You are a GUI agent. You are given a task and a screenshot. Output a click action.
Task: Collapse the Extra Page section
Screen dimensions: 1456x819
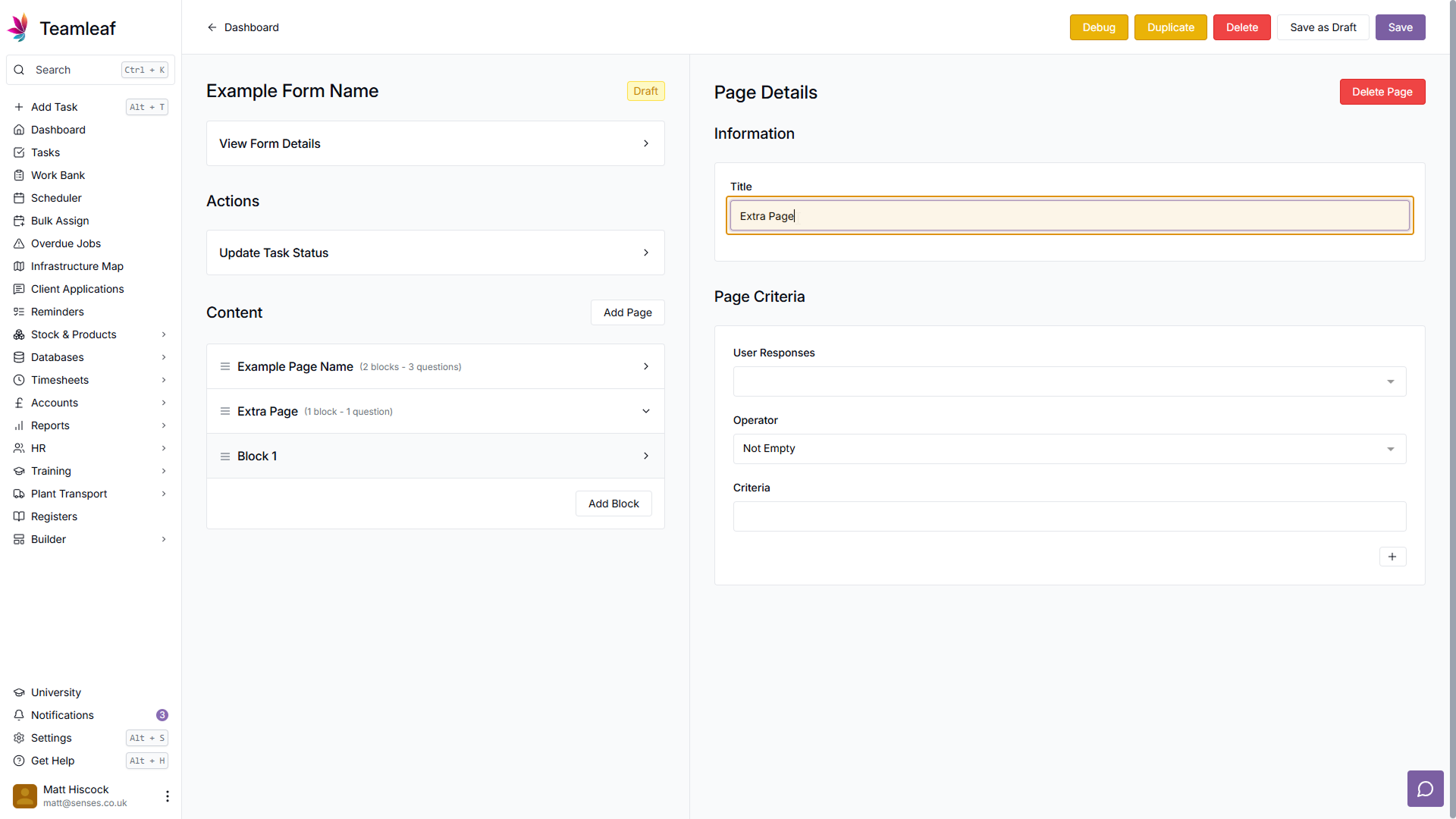point(646,411)
